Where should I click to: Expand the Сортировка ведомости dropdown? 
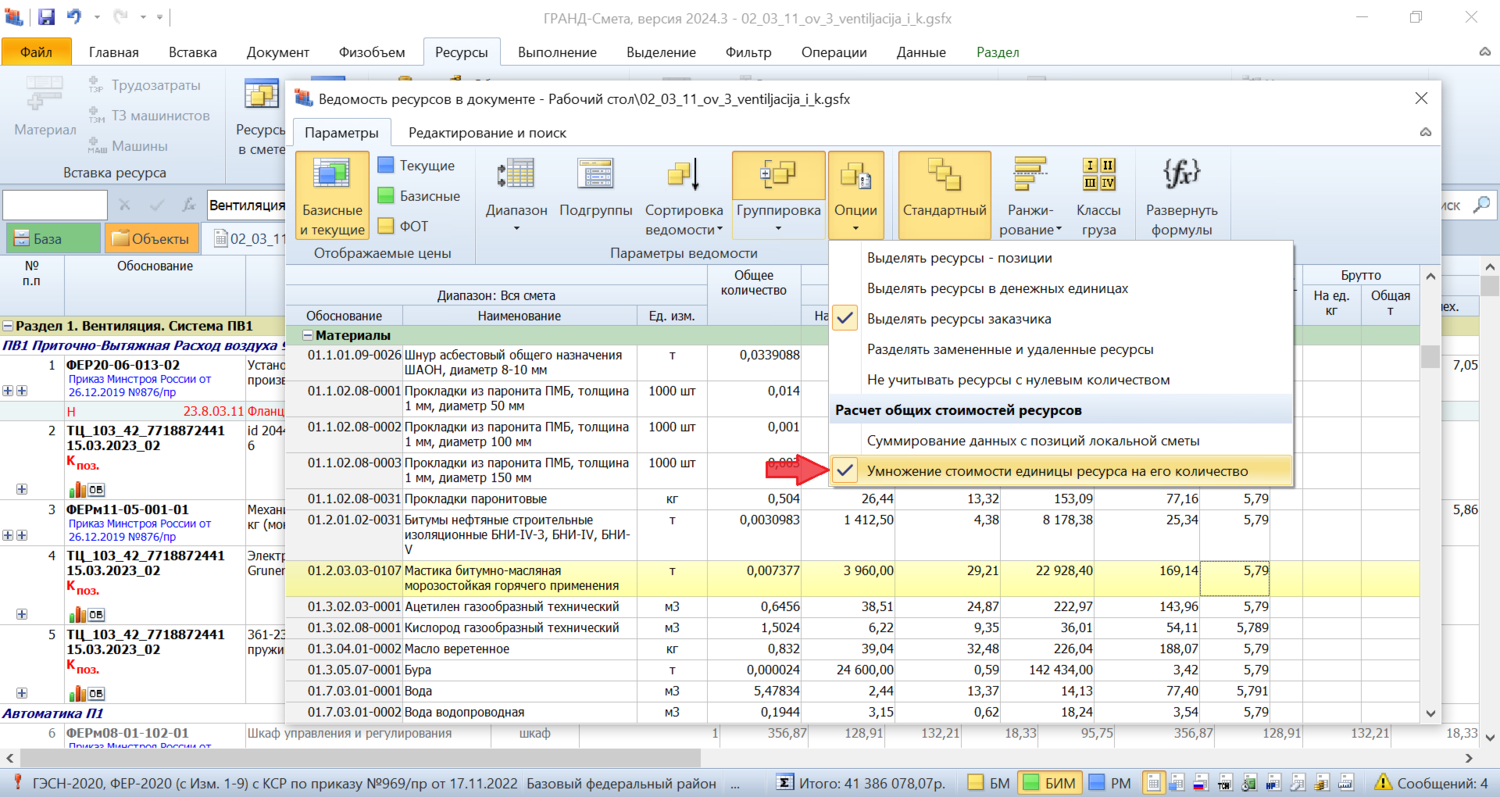[x=684, y=218]
